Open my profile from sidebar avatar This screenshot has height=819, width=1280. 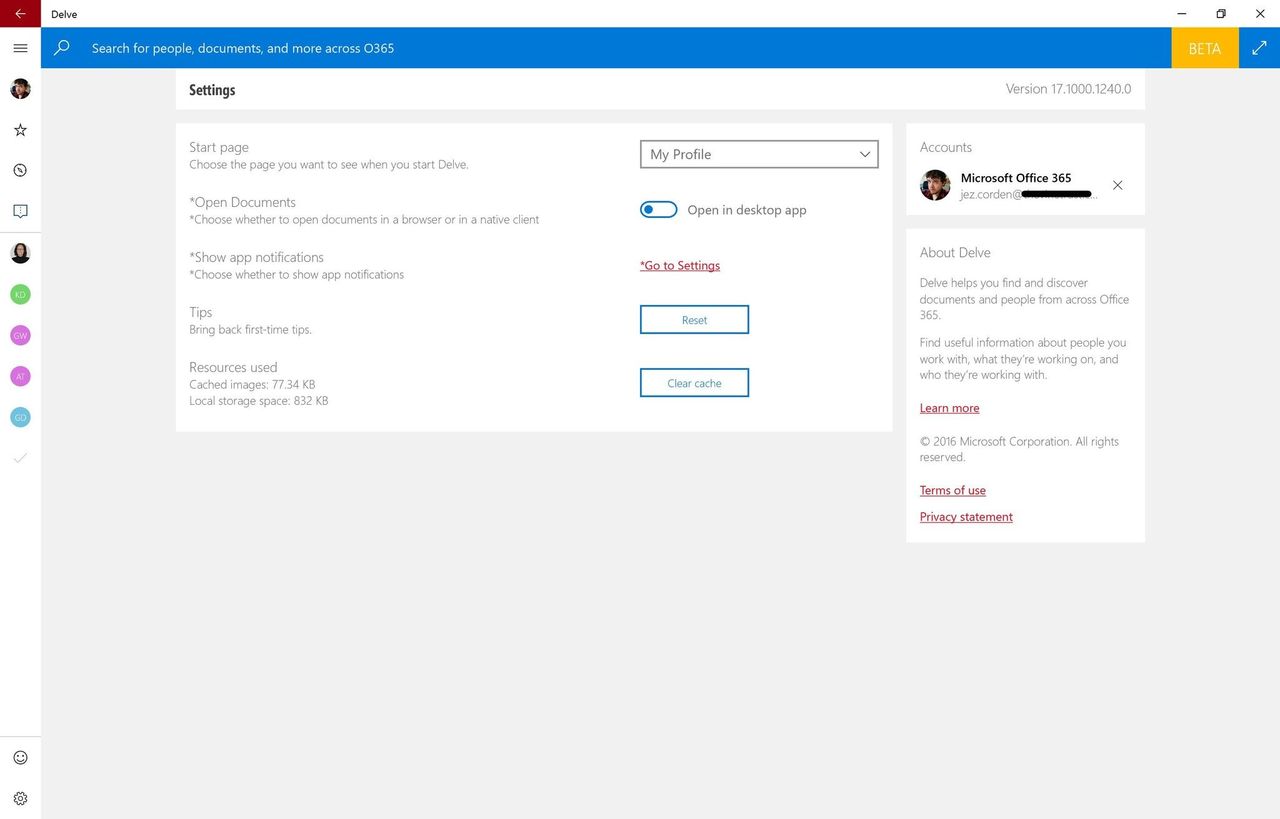point(20,89)
